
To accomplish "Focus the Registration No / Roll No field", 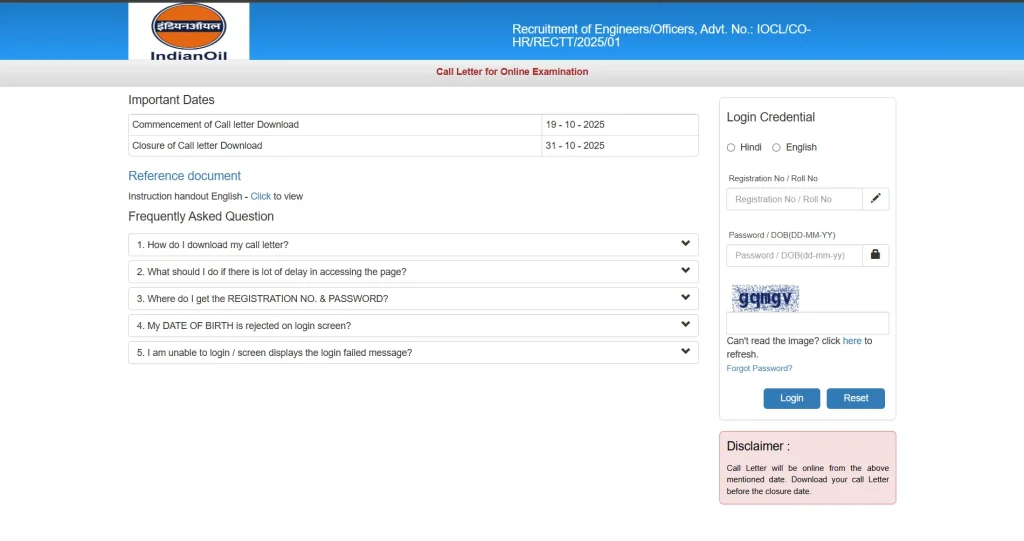I will (x=794, y=199).
